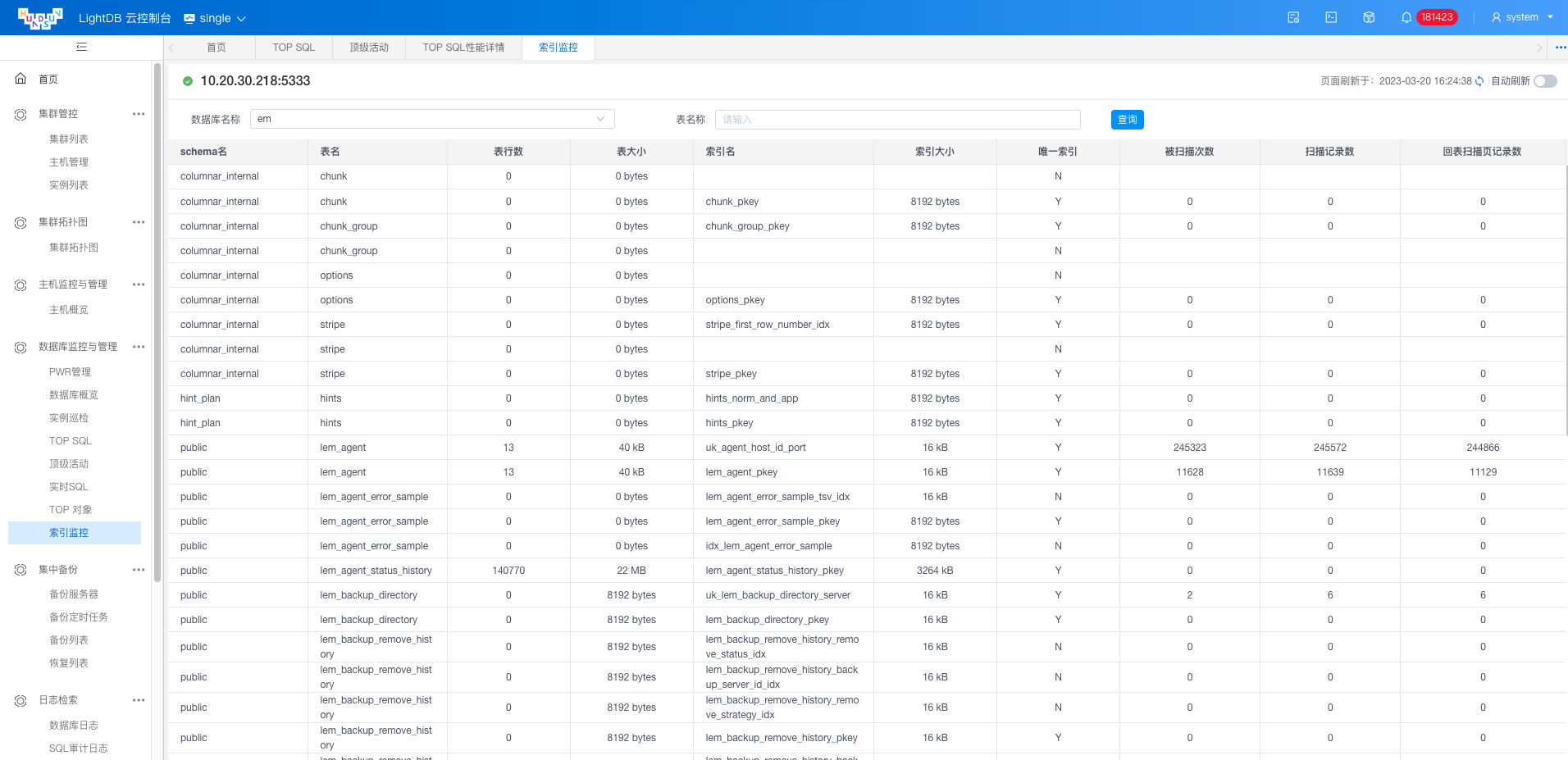
Task: Open PWR管理 in the sidebar
Action: 70,372
